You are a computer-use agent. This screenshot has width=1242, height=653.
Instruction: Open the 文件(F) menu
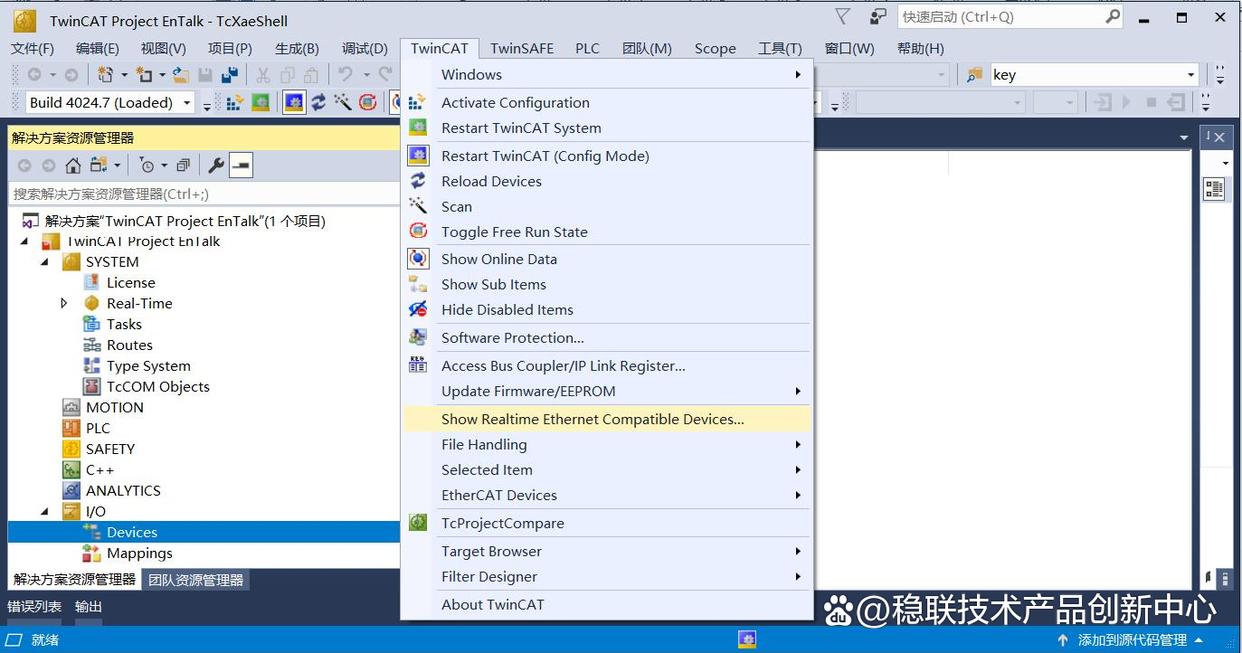pyautogui.click(x=32, y=48)
